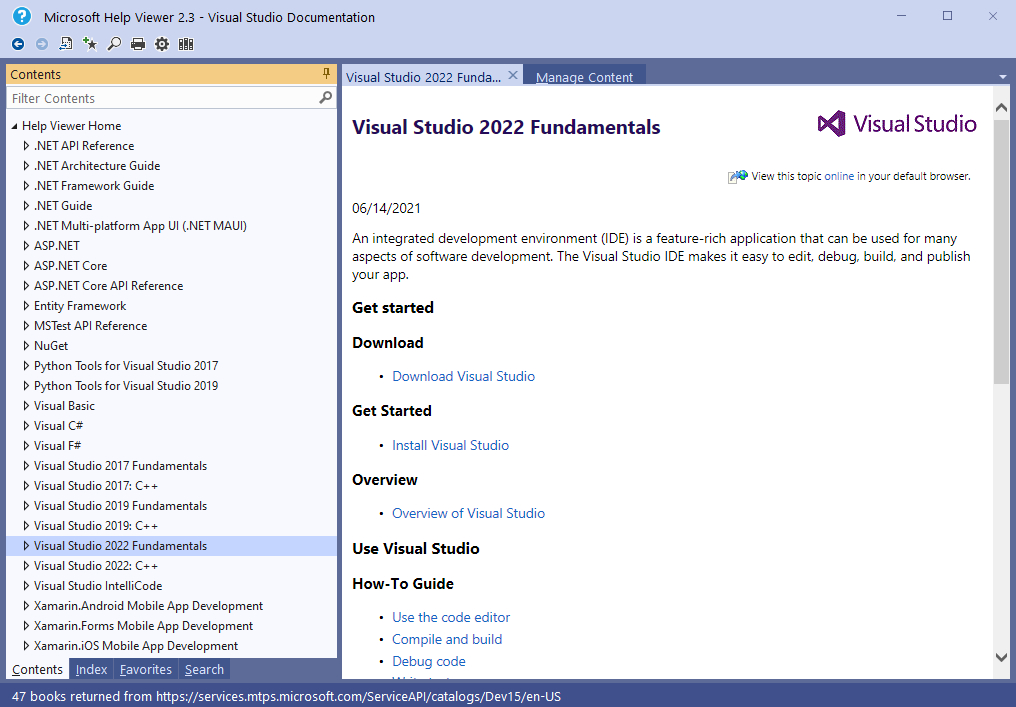The width and height of the screenshot is (1016, 707).
Task: Select the Visual Basic entry
Action: 64,406
